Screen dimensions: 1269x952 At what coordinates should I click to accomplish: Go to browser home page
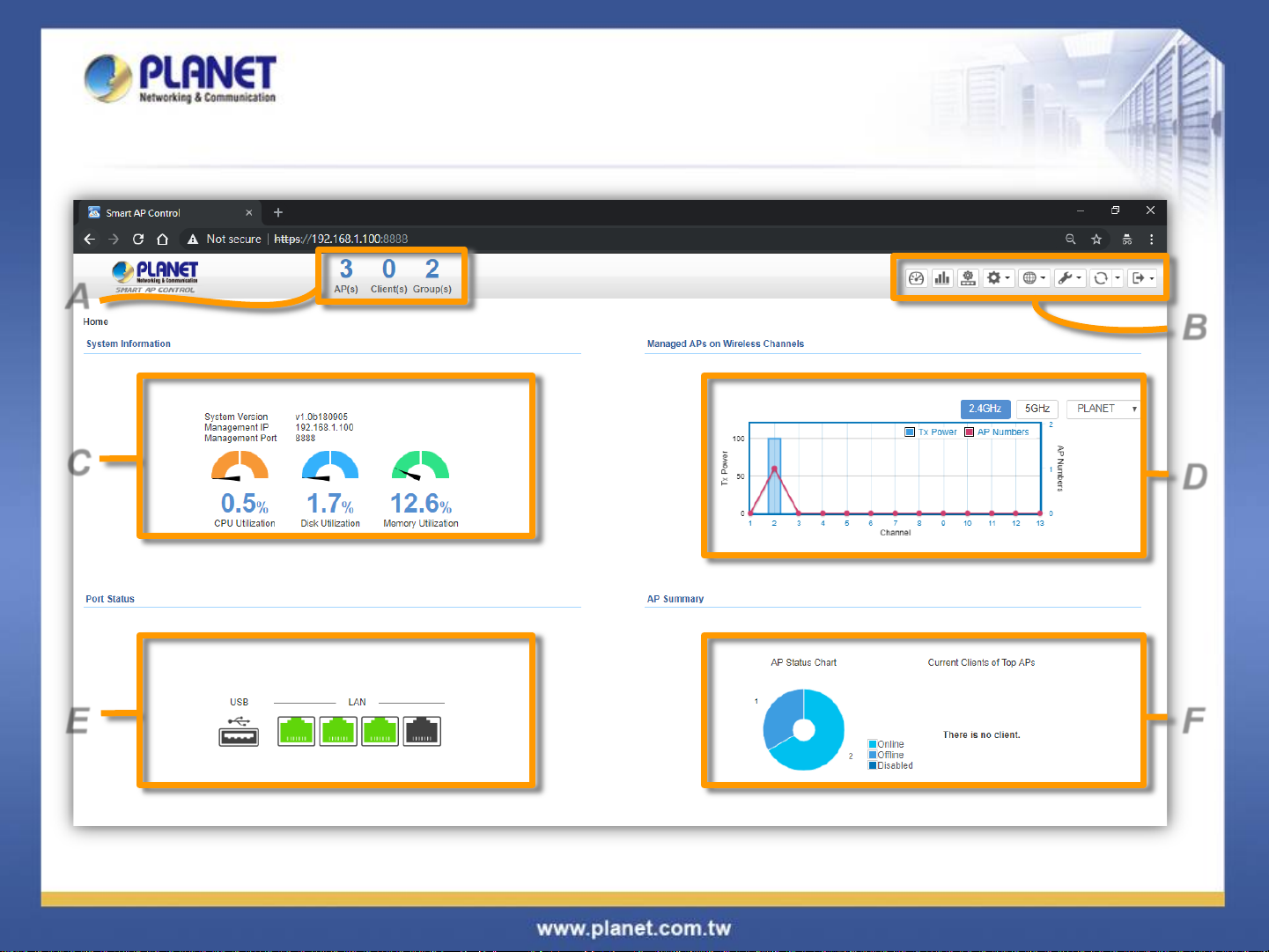pyautogui.click(x=162, y=239)
